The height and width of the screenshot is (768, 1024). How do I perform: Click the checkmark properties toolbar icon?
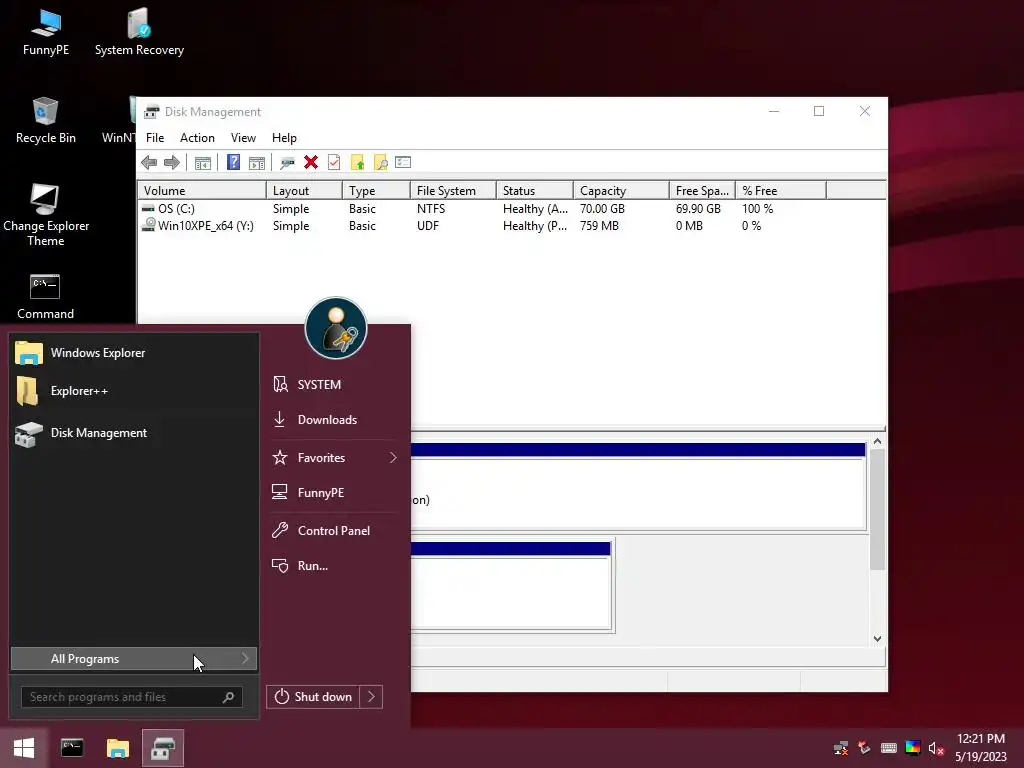(334, 162)
